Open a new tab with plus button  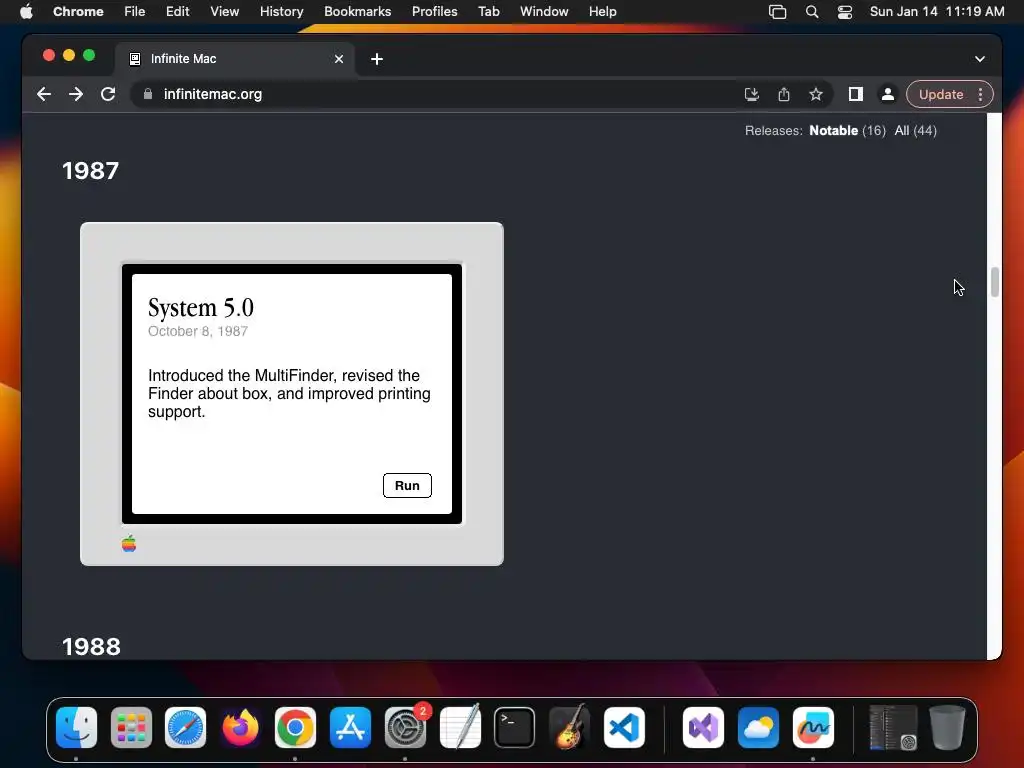point(377,59)
